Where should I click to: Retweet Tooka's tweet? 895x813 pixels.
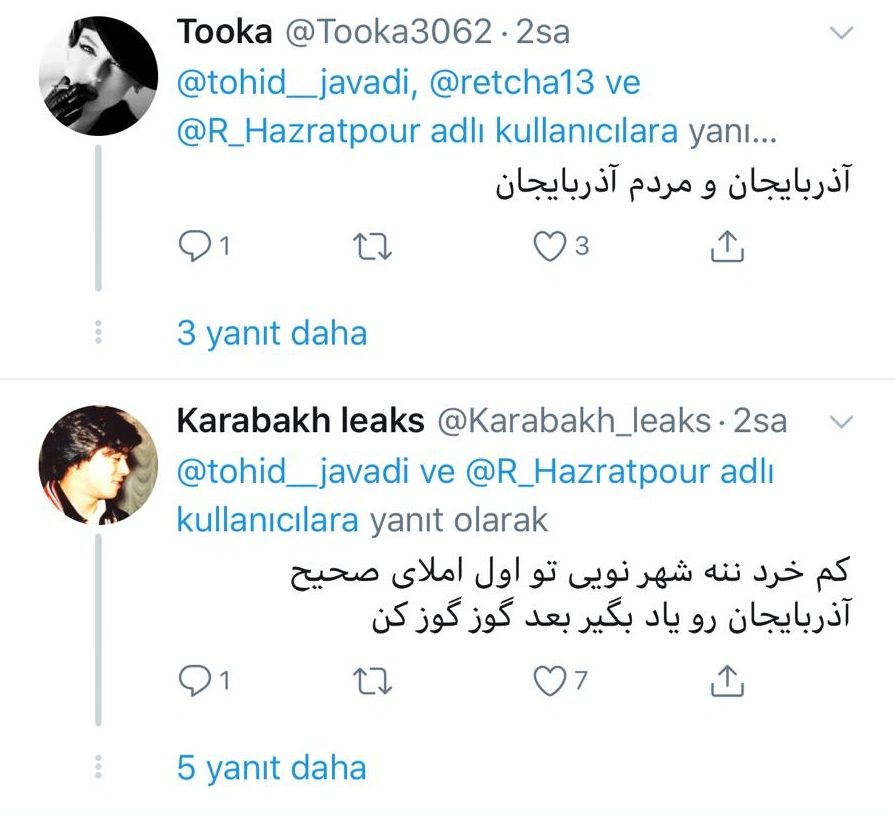(373, 246)
